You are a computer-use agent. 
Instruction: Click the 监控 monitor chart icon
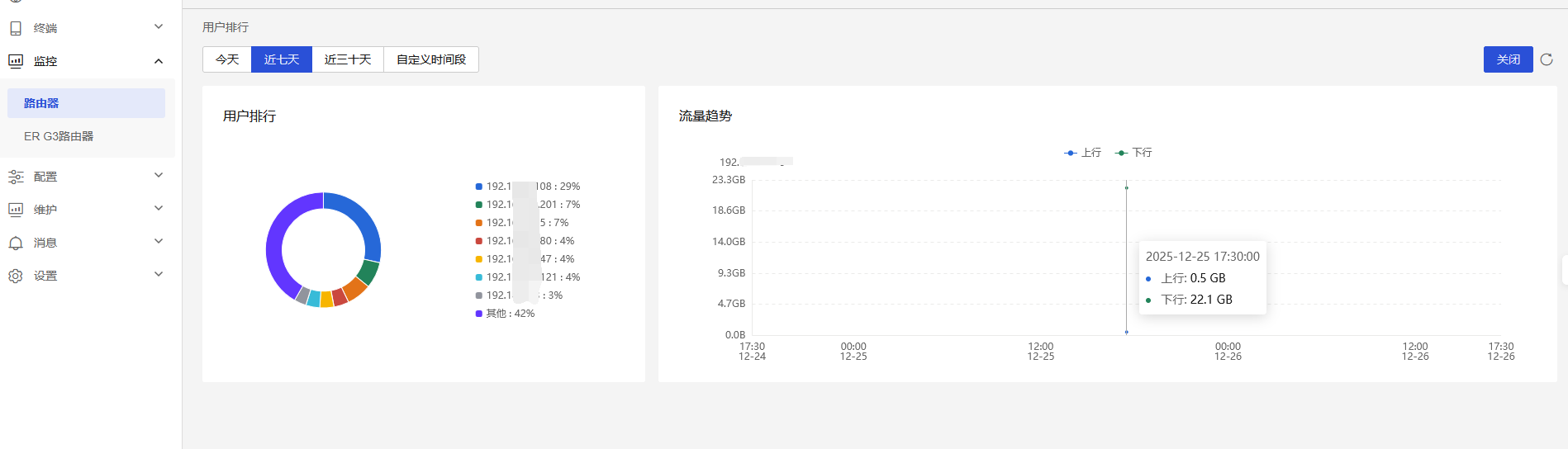(16, 61)
